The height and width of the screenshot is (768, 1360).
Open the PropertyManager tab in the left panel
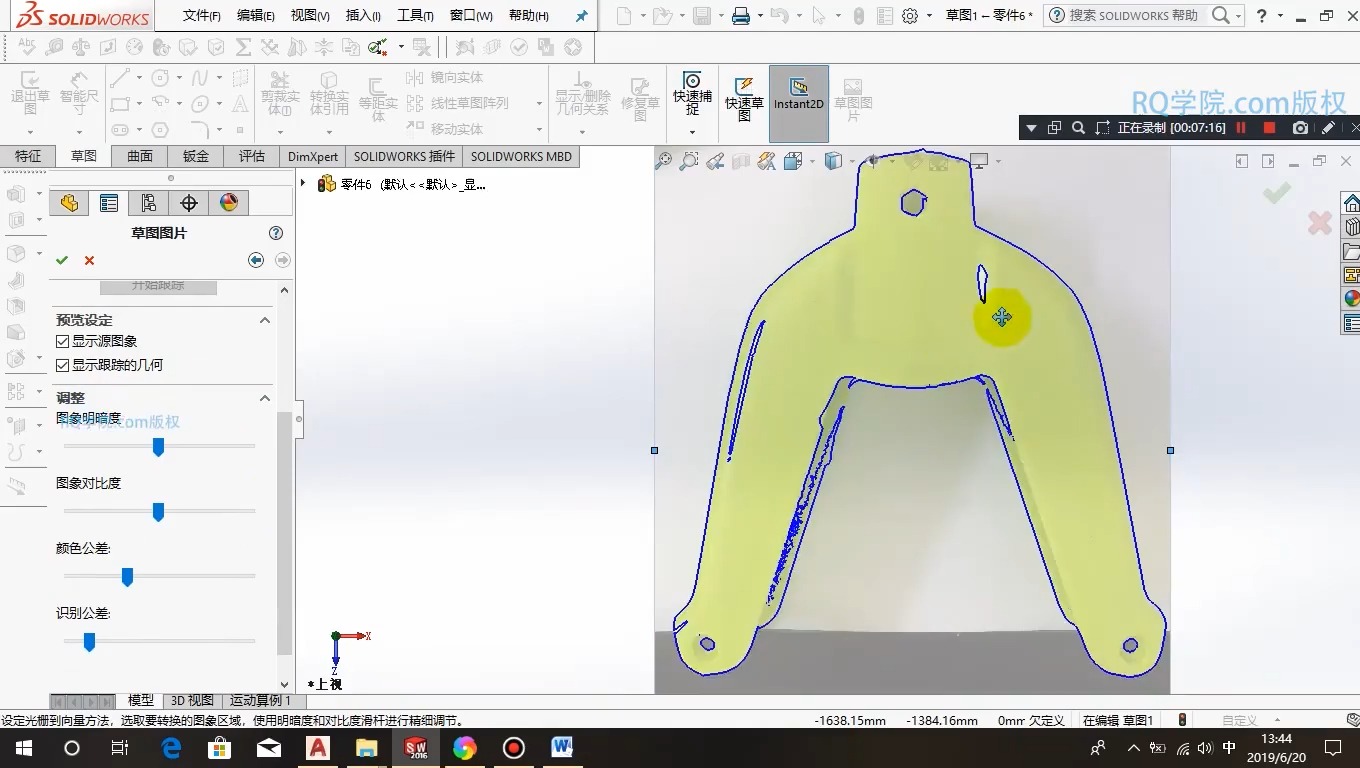(x=111, y=202)
